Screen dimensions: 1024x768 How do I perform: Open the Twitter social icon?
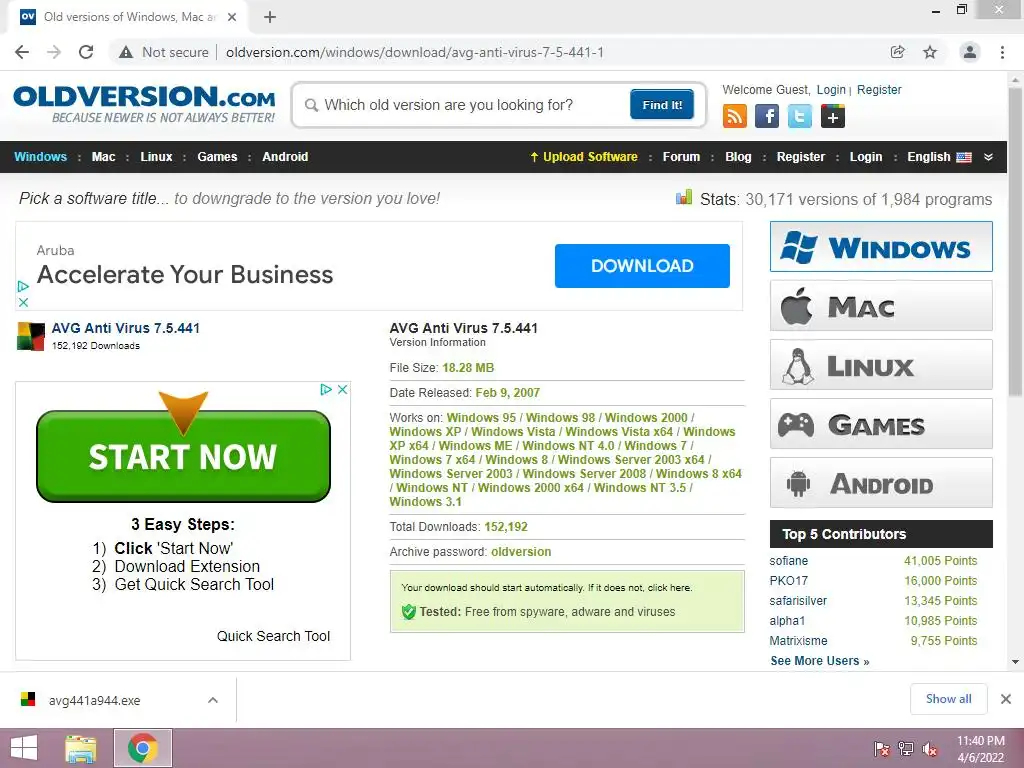click(x=799, y=116)
